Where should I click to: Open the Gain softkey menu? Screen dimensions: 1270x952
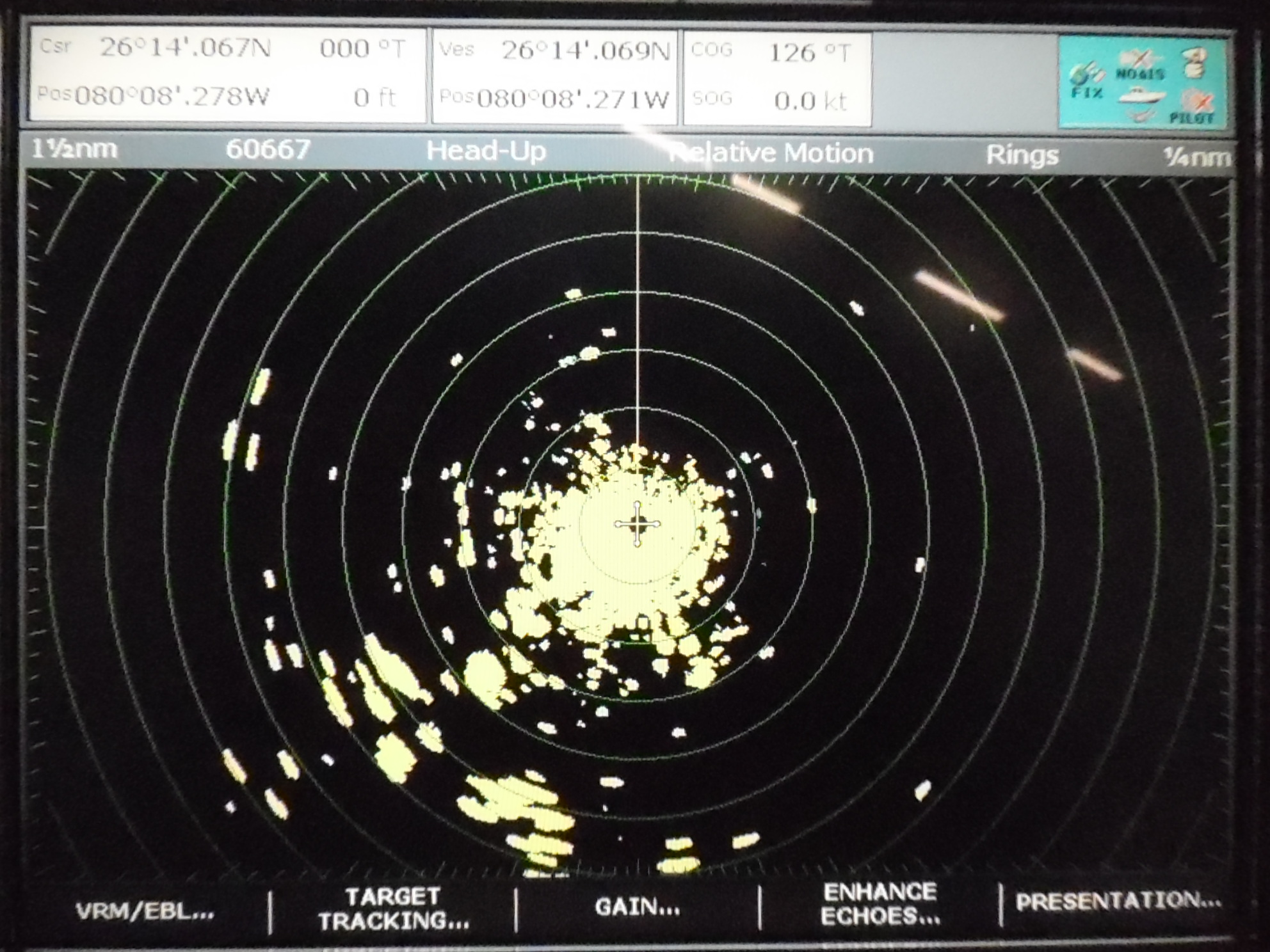coord(637,907)
